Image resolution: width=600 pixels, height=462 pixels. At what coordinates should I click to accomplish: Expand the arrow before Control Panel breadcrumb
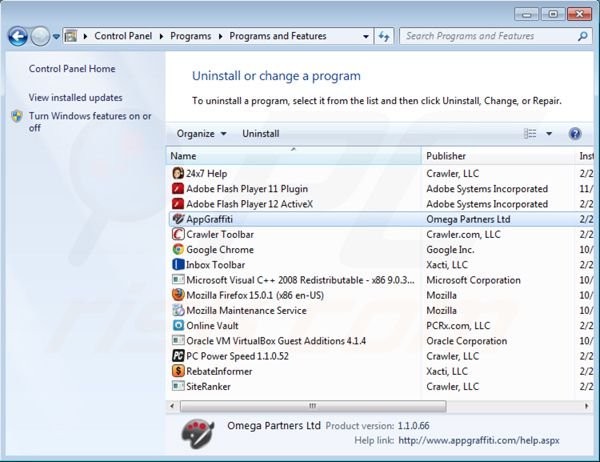pos(85,36)
